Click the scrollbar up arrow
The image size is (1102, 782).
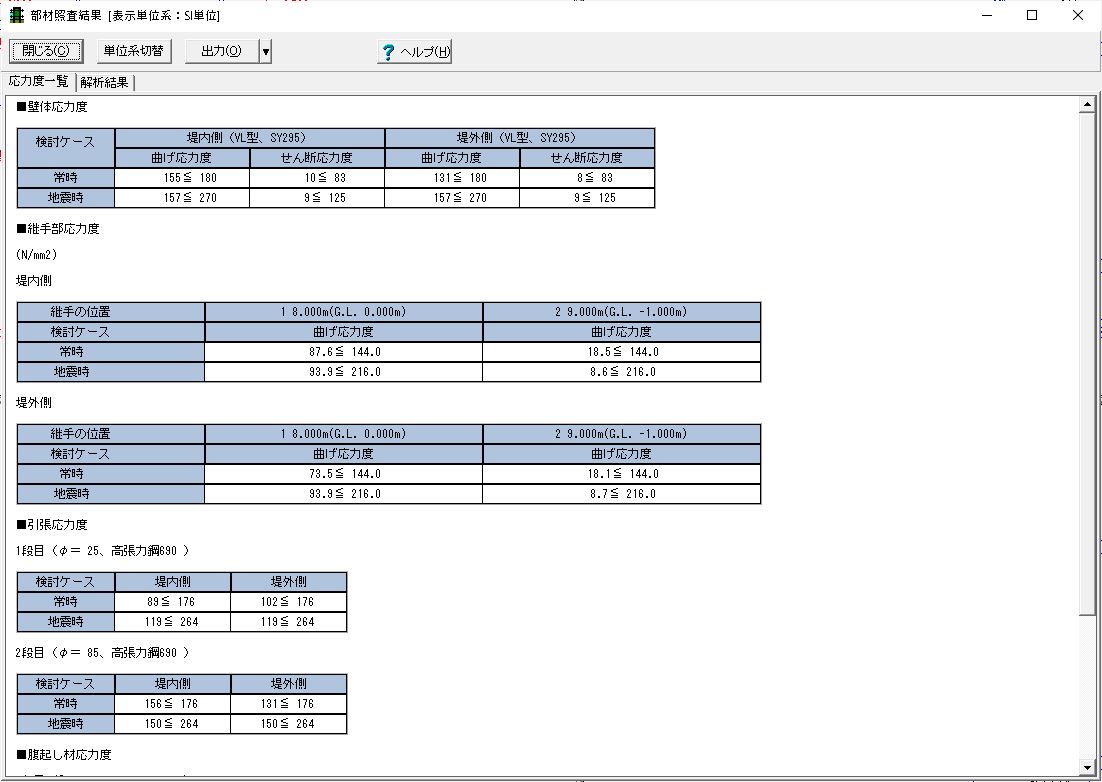1087,105
